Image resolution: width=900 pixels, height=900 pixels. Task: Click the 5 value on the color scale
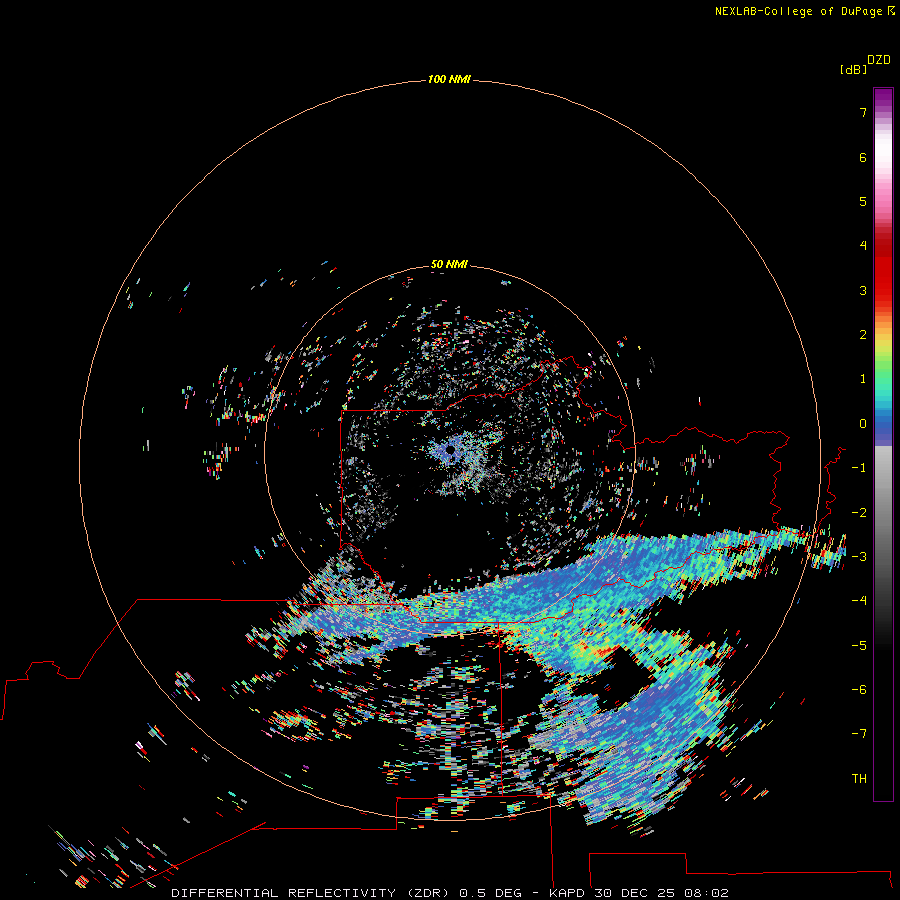863,201
